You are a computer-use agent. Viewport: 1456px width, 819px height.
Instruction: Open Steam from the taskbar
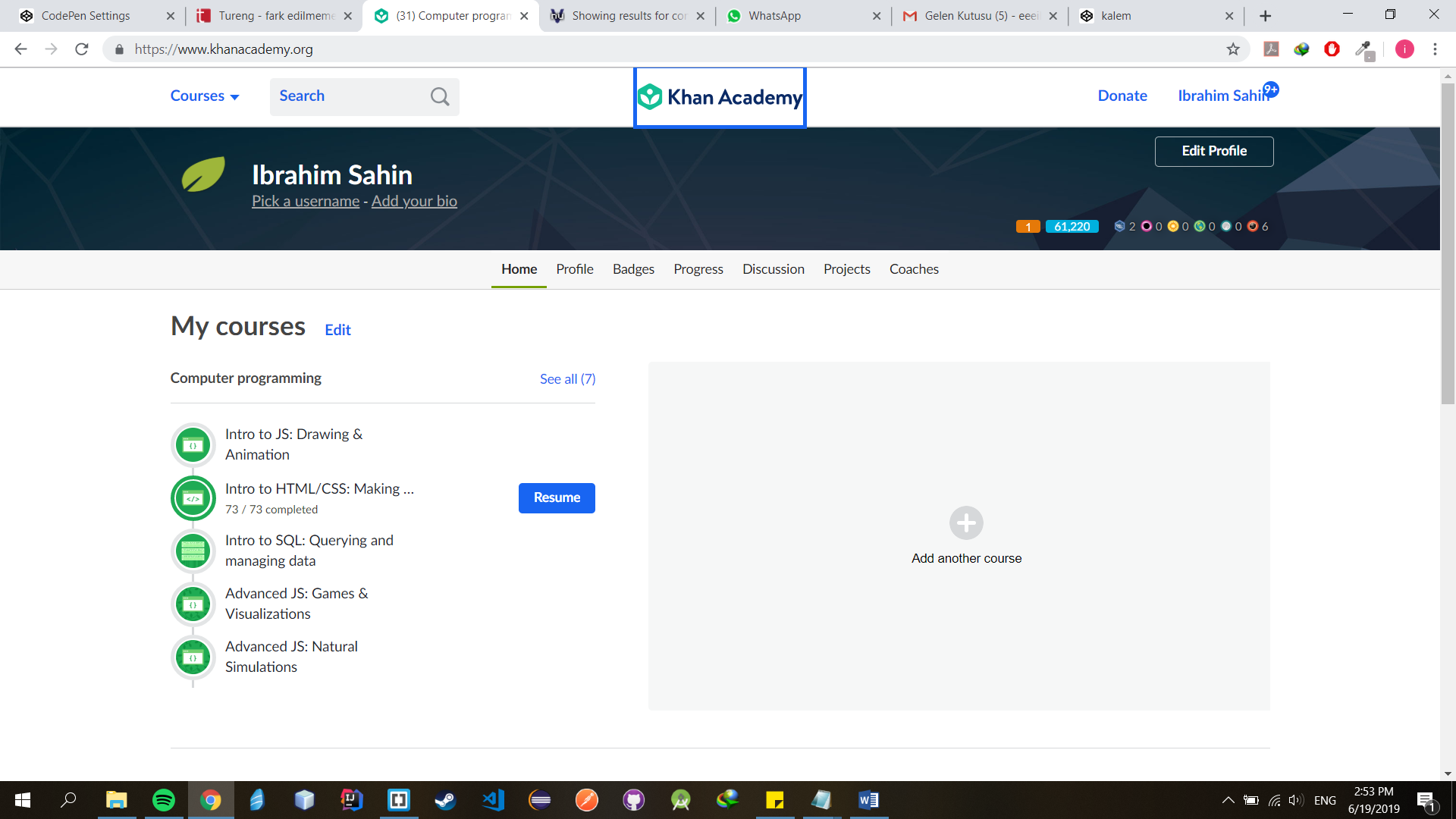[446, 800]
